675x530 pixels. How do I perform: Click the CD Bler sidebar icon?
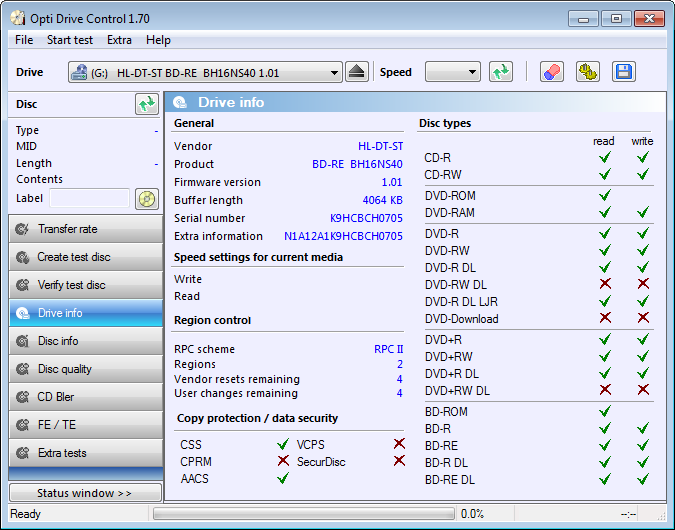pos(22,397)
